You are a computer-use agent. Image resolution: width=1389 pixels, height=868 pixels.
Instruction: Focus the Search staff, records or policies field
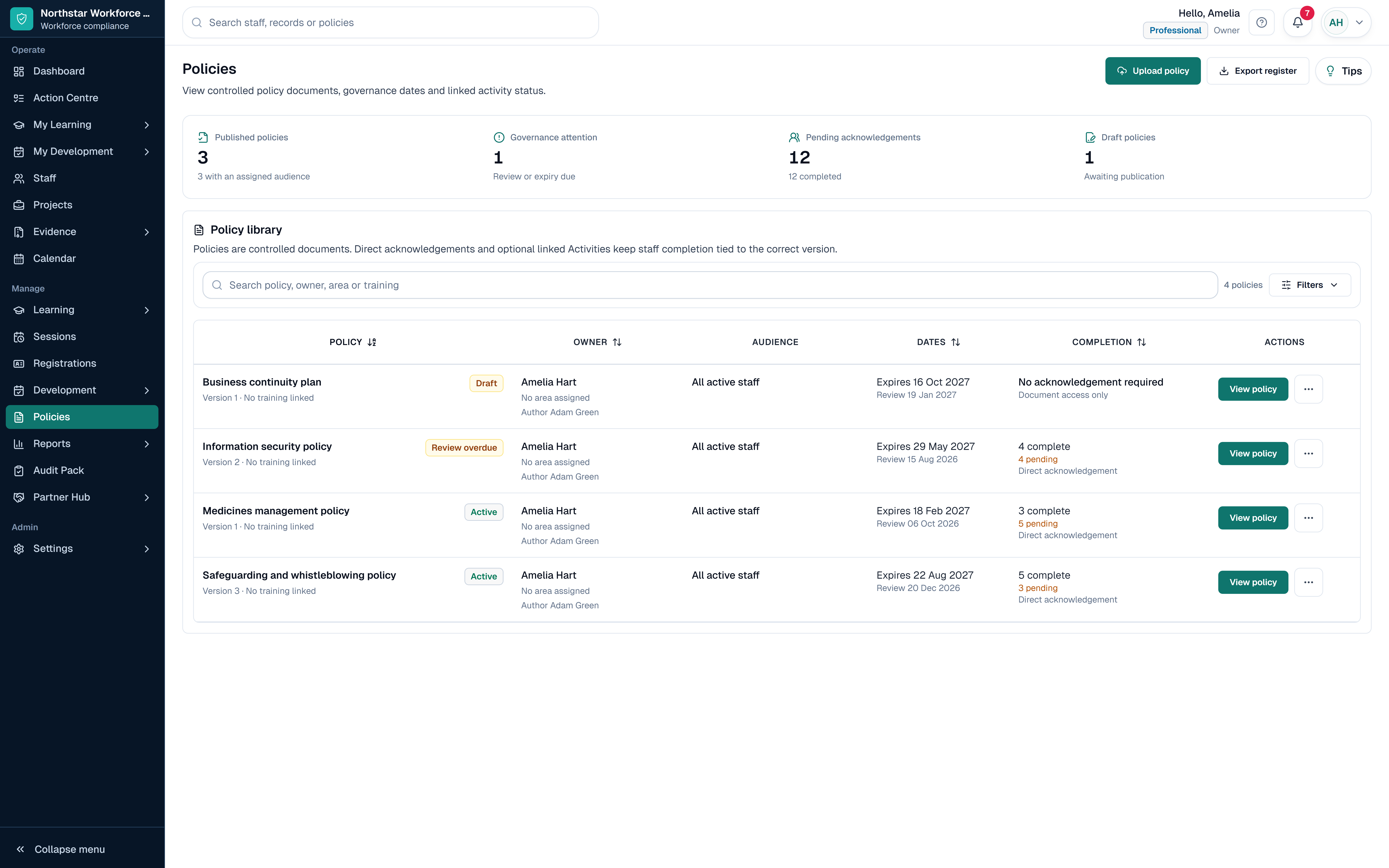pyautogui.click(x=390, y=22)
